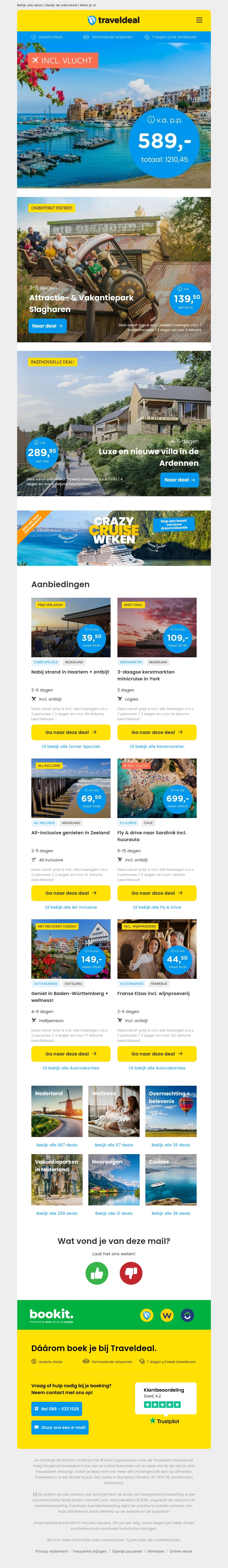Click the Traveldeal logo
Screen dimensions: 228x1568
[114, 20]
